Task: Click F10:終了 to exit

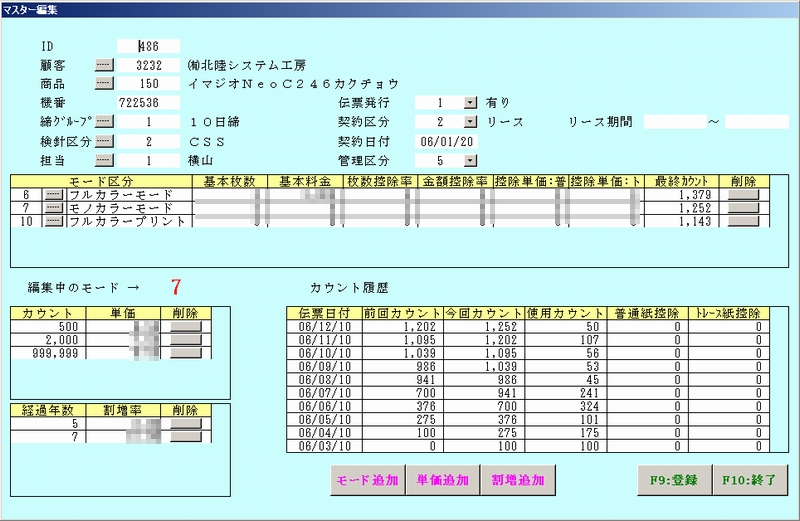Action: pos(750,480)
